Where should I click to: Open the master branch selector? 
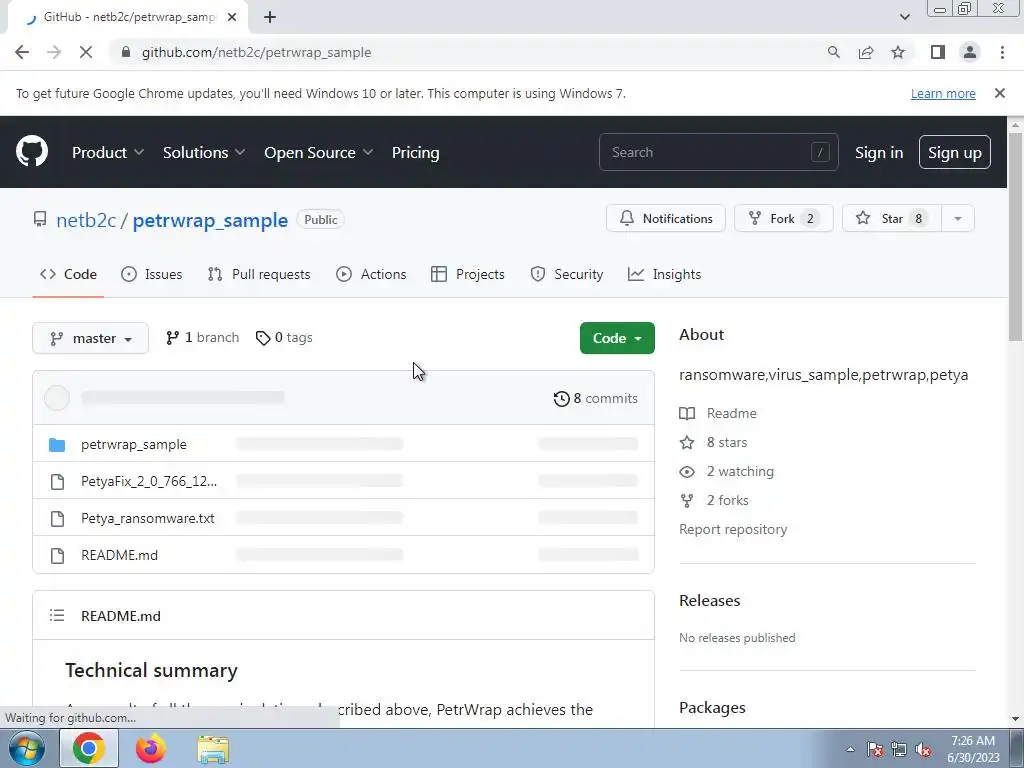click(91, 338)
